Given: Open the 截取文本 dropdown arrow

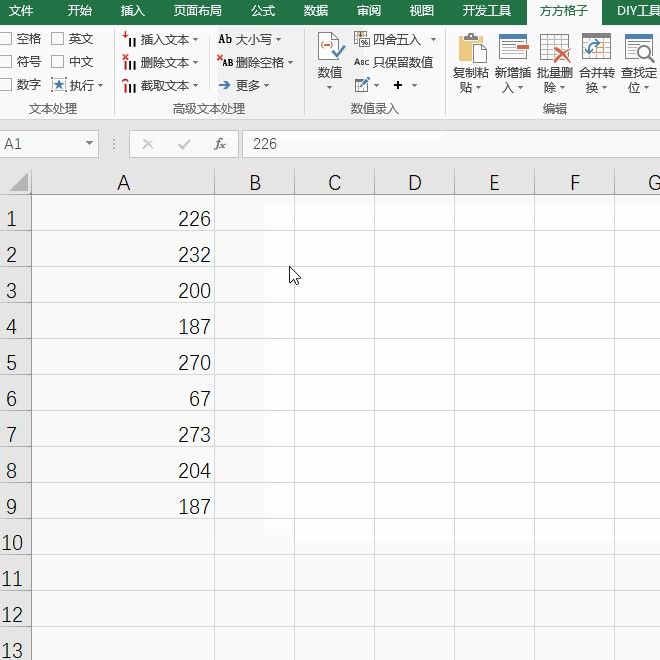Looking at the screenshot, I should (x=195, y=85).
